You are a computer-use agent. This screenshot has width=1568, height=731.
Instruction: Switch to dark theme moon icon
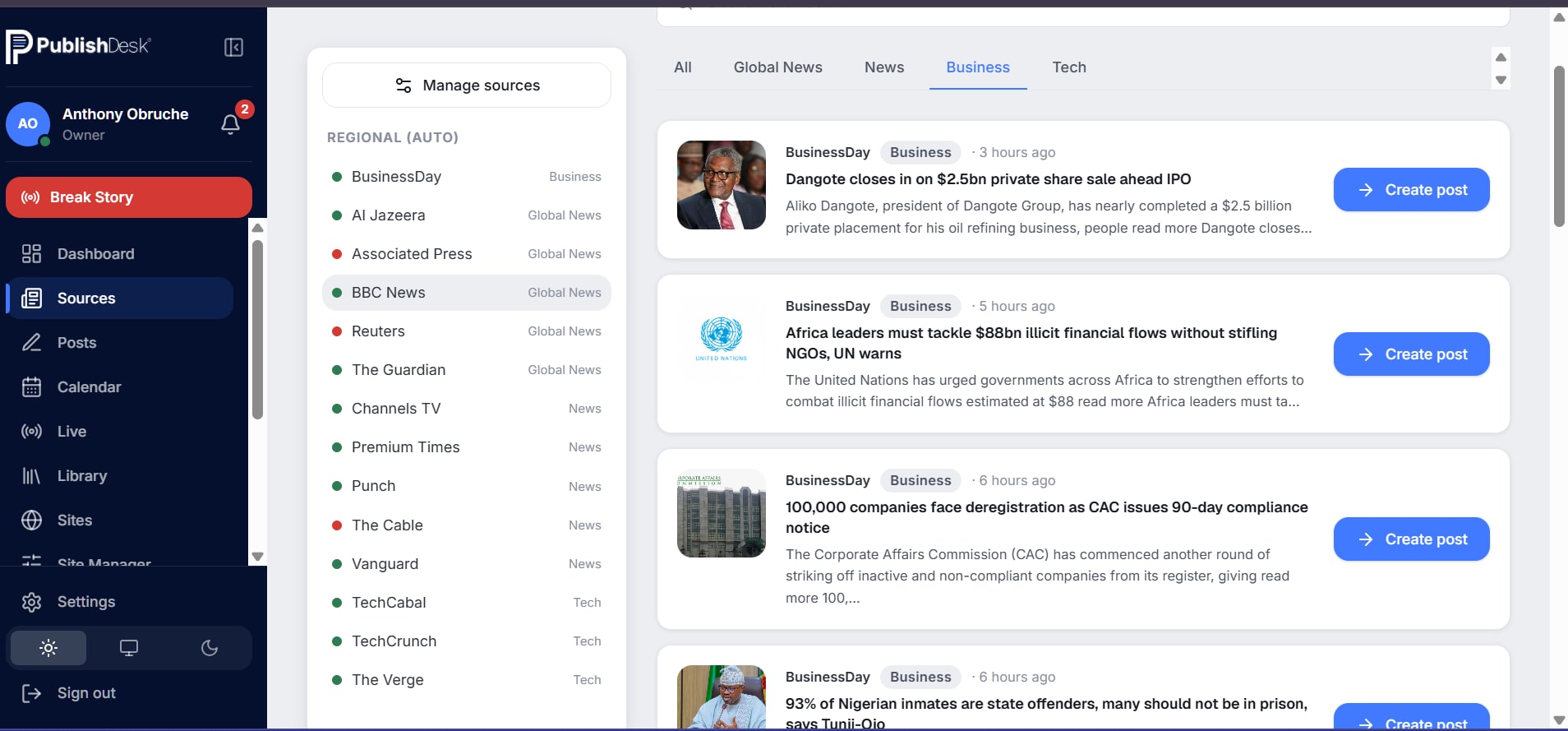[x=210, y=648]
